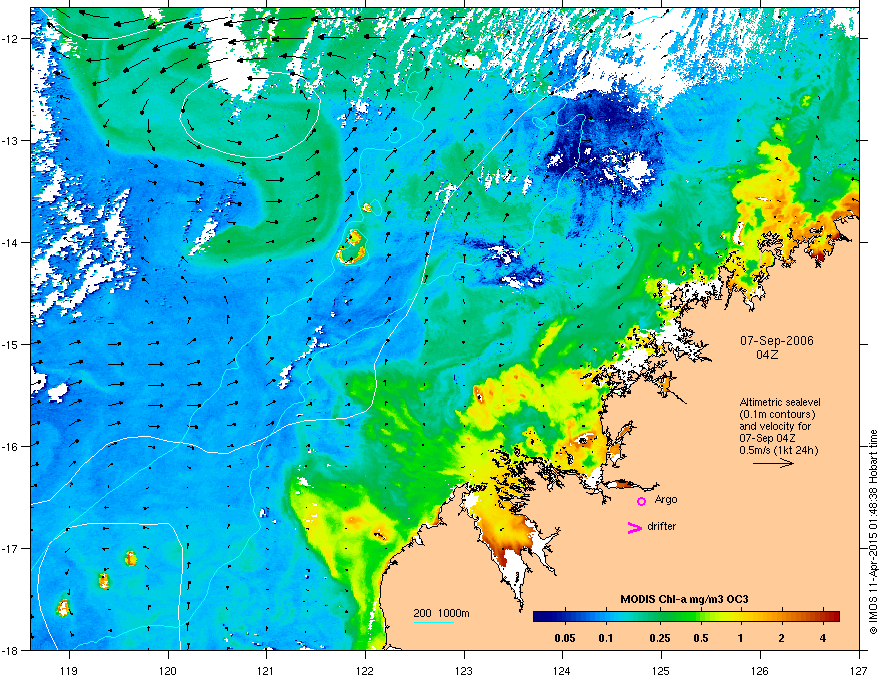Click the yellow section of the colorbar

pos(724,617)
